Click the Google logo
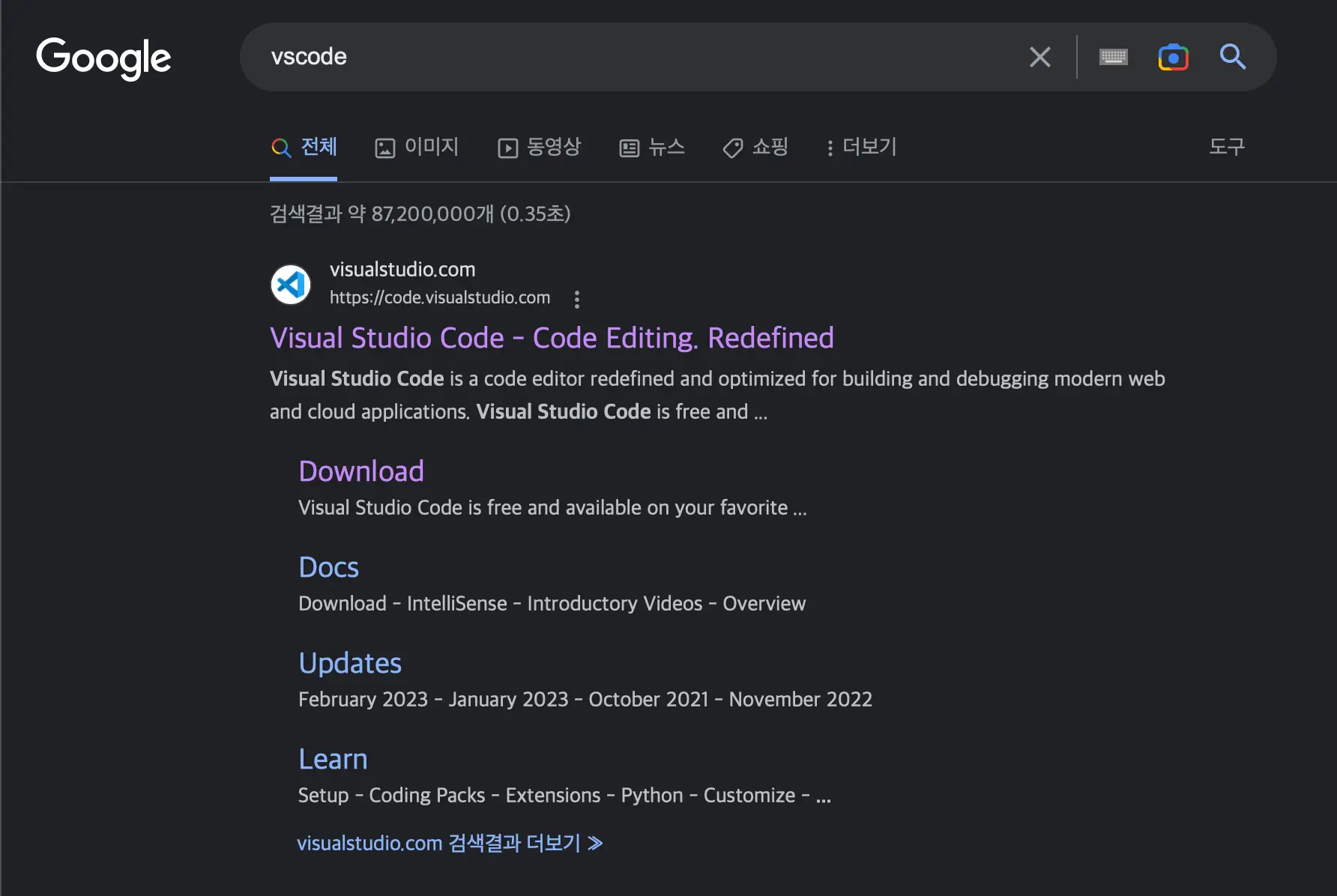 [103, 58]
